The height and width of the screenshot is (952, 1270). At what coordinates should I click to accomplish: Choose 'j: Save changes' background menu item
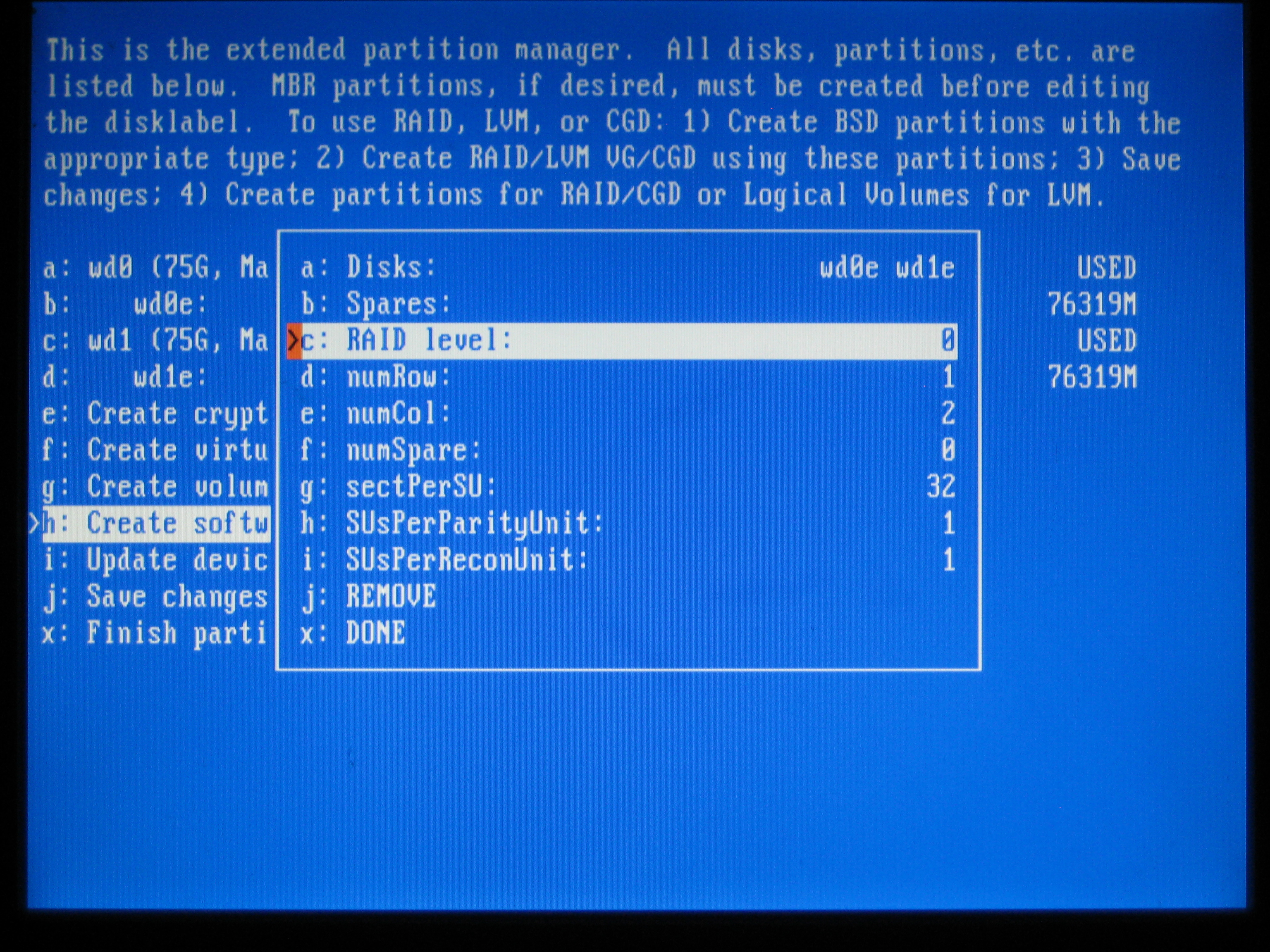coord(155,597)
